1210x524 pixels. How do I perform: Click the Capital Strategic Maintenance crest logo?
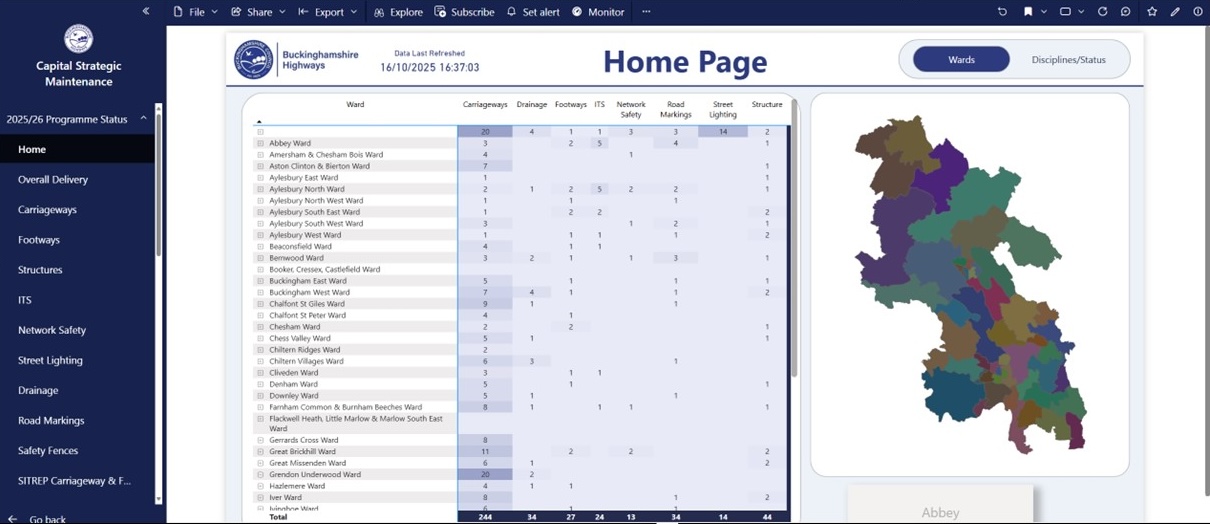78,39
